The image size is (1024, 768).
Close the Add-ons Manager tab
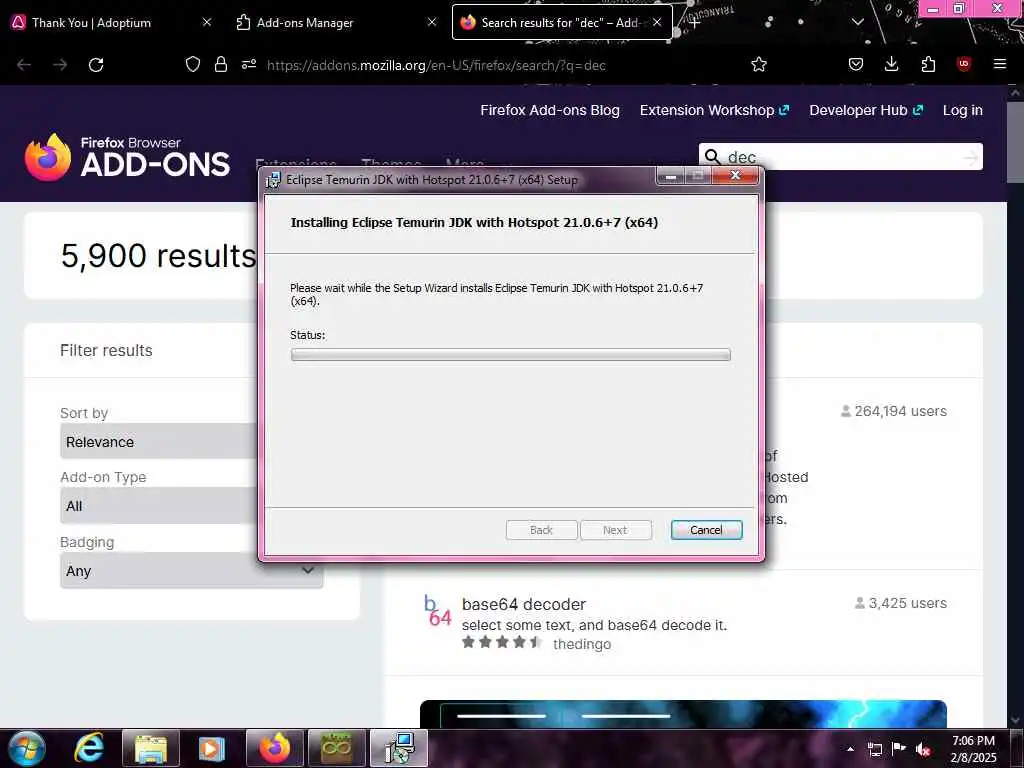(432, 22)
